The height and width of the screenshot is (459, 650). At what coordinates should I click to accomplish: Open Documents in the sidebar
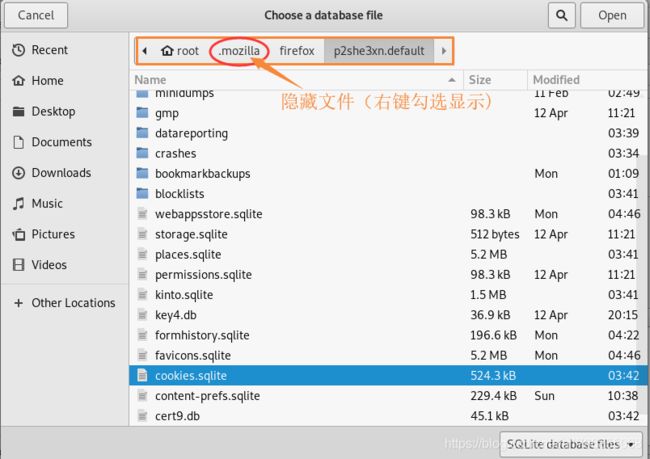pyautogui.click(x=64, y=142)
